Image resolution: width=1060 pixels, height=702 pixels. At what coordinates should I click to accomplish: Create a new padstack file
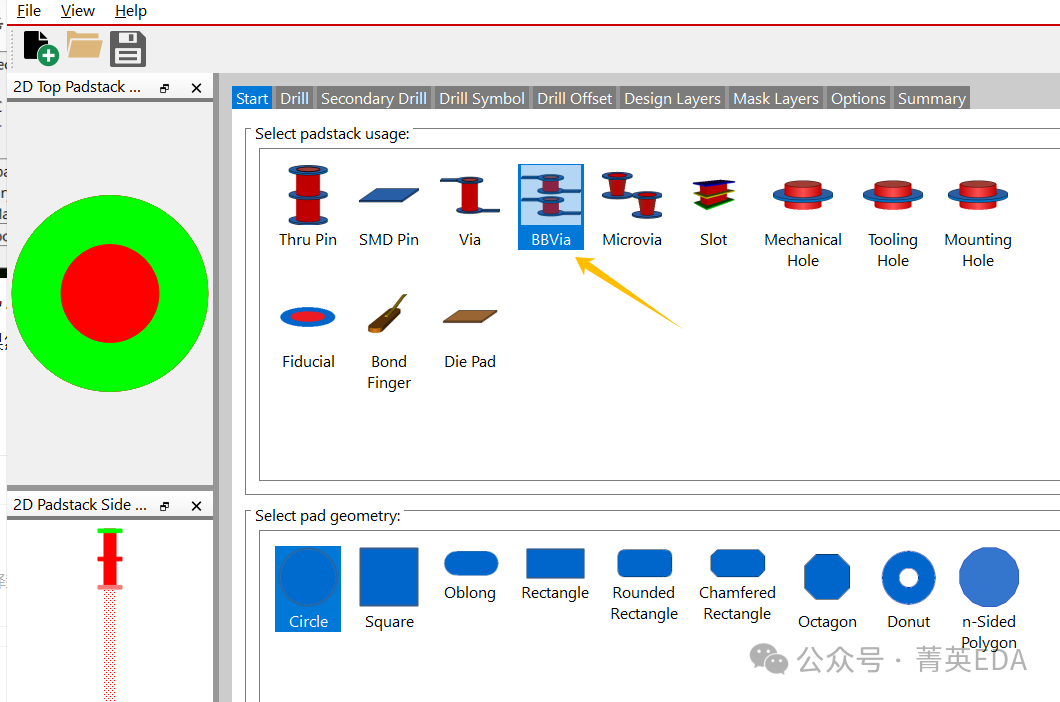[x=40, y=48]
